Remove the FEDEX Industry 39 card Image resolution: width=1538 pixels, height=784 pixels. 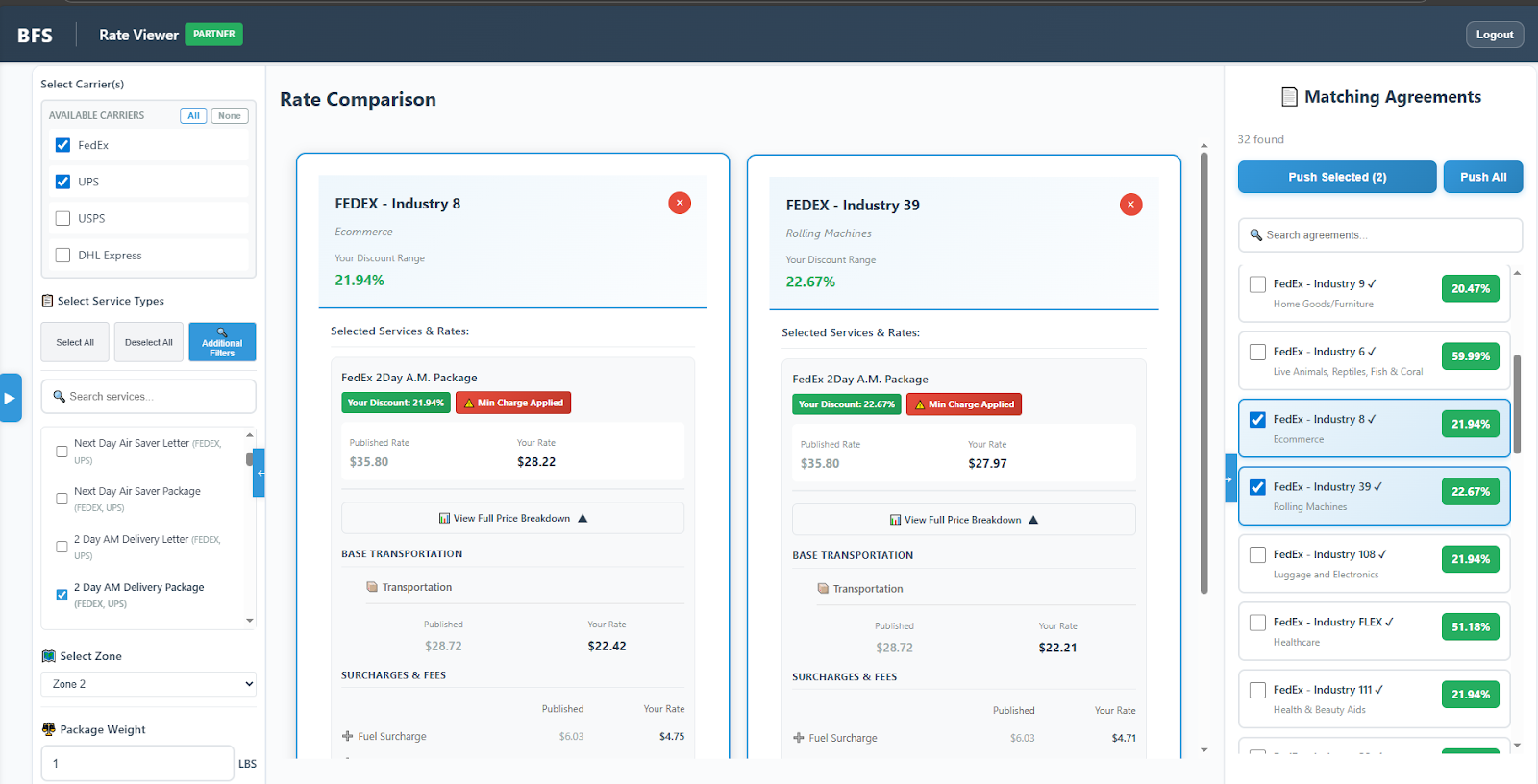point(1130,205)
